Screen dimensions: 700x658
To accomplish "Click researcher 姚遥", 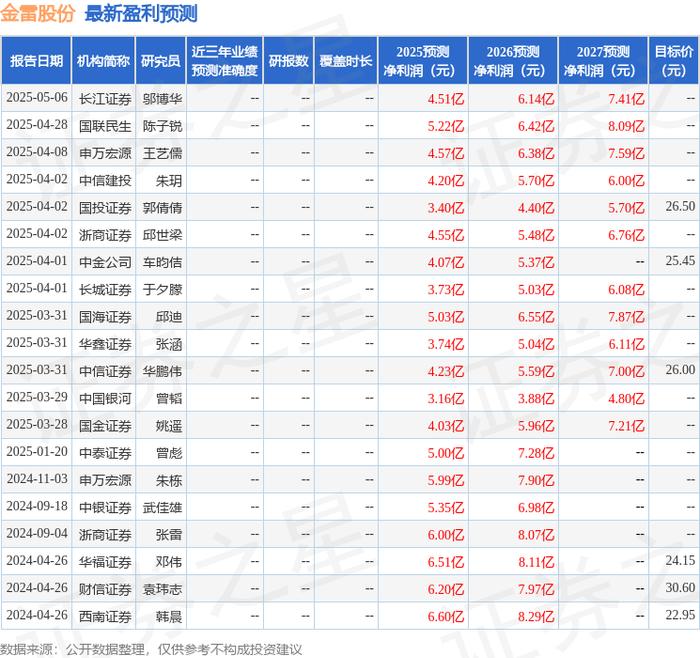I will [x=169, y=425].
